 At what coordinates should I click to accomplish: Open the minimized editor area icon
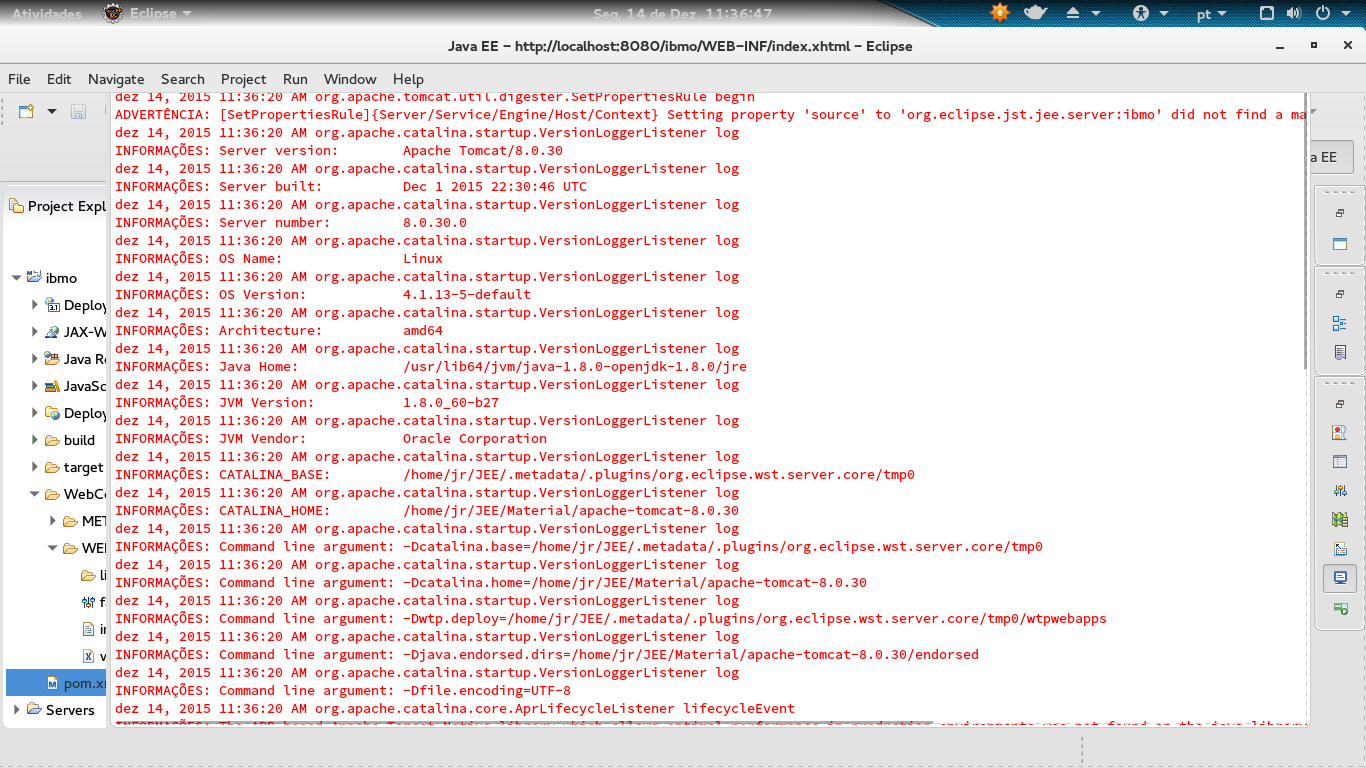1340,244
